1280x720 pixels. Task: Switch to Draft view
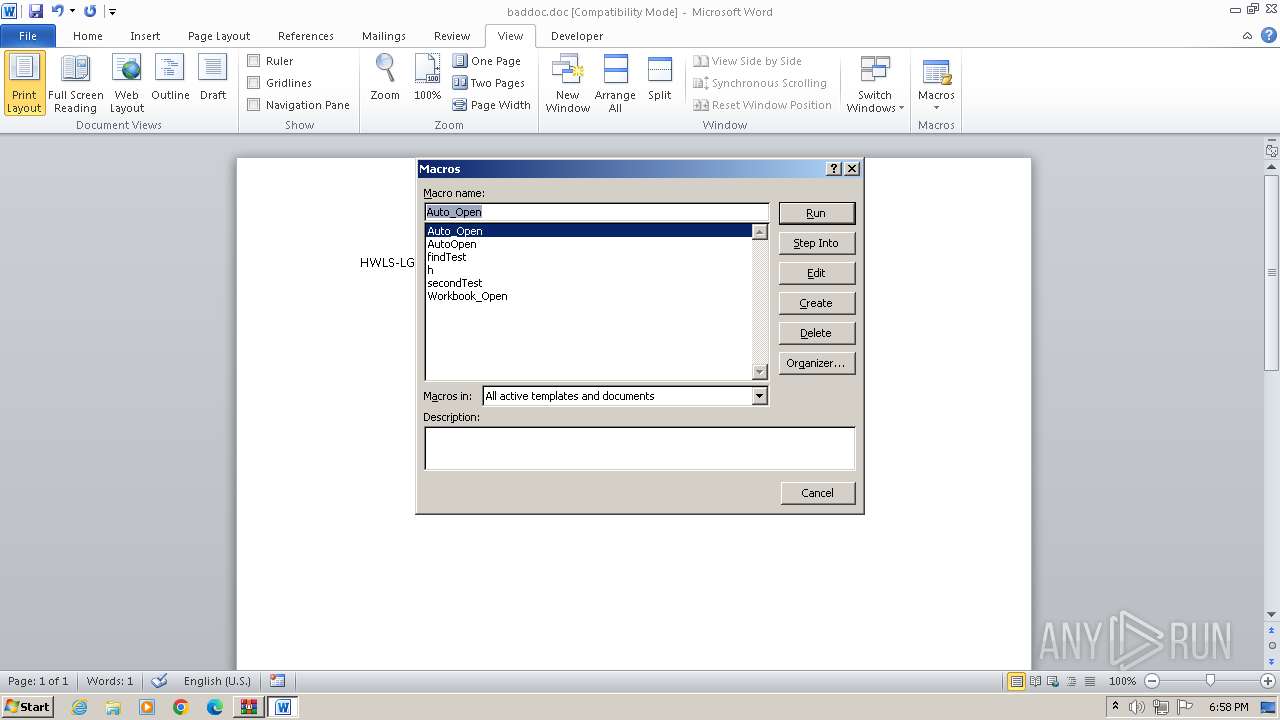click(213, 78)
